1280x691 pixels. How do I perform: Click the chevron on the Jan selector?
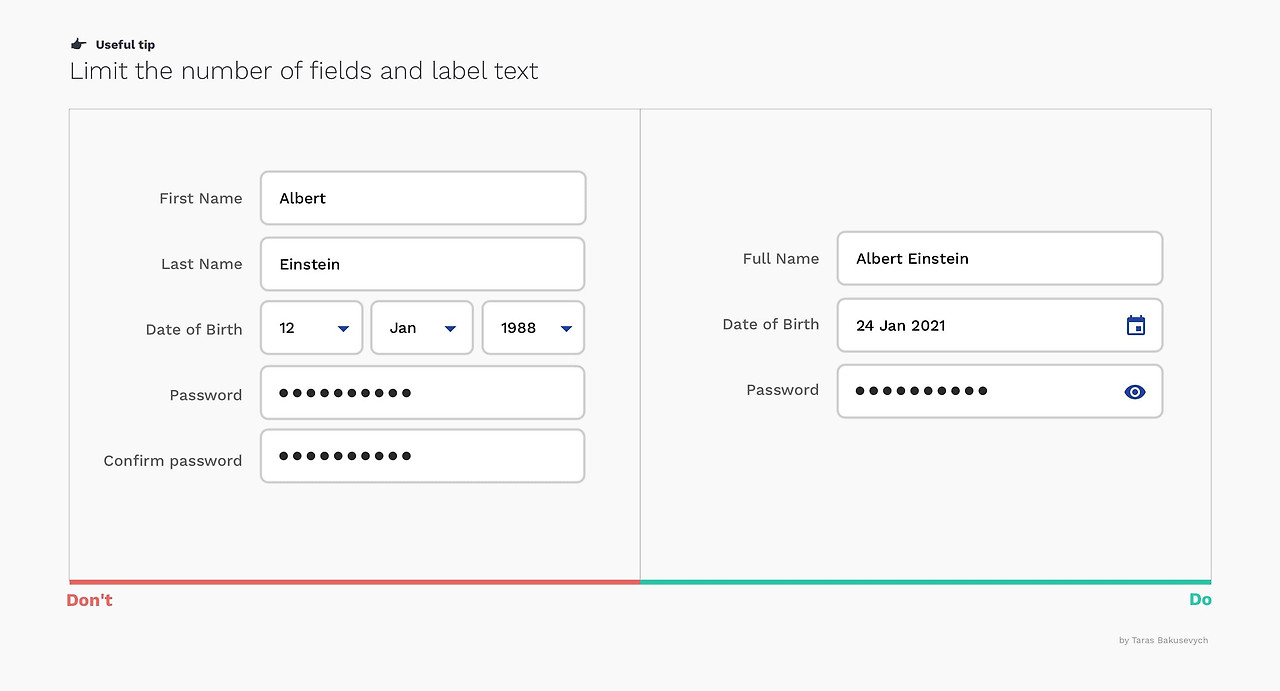click(x=452, y=327)
